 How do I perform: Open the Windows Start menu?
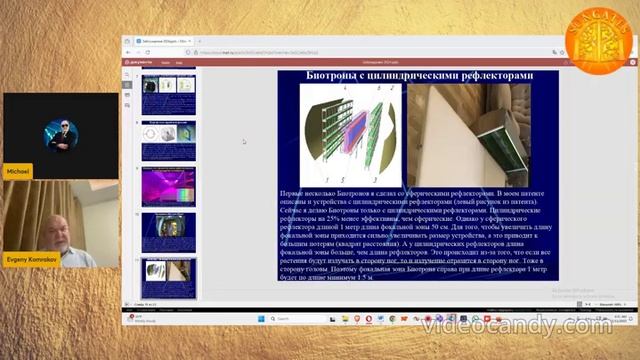coord(262,319)
